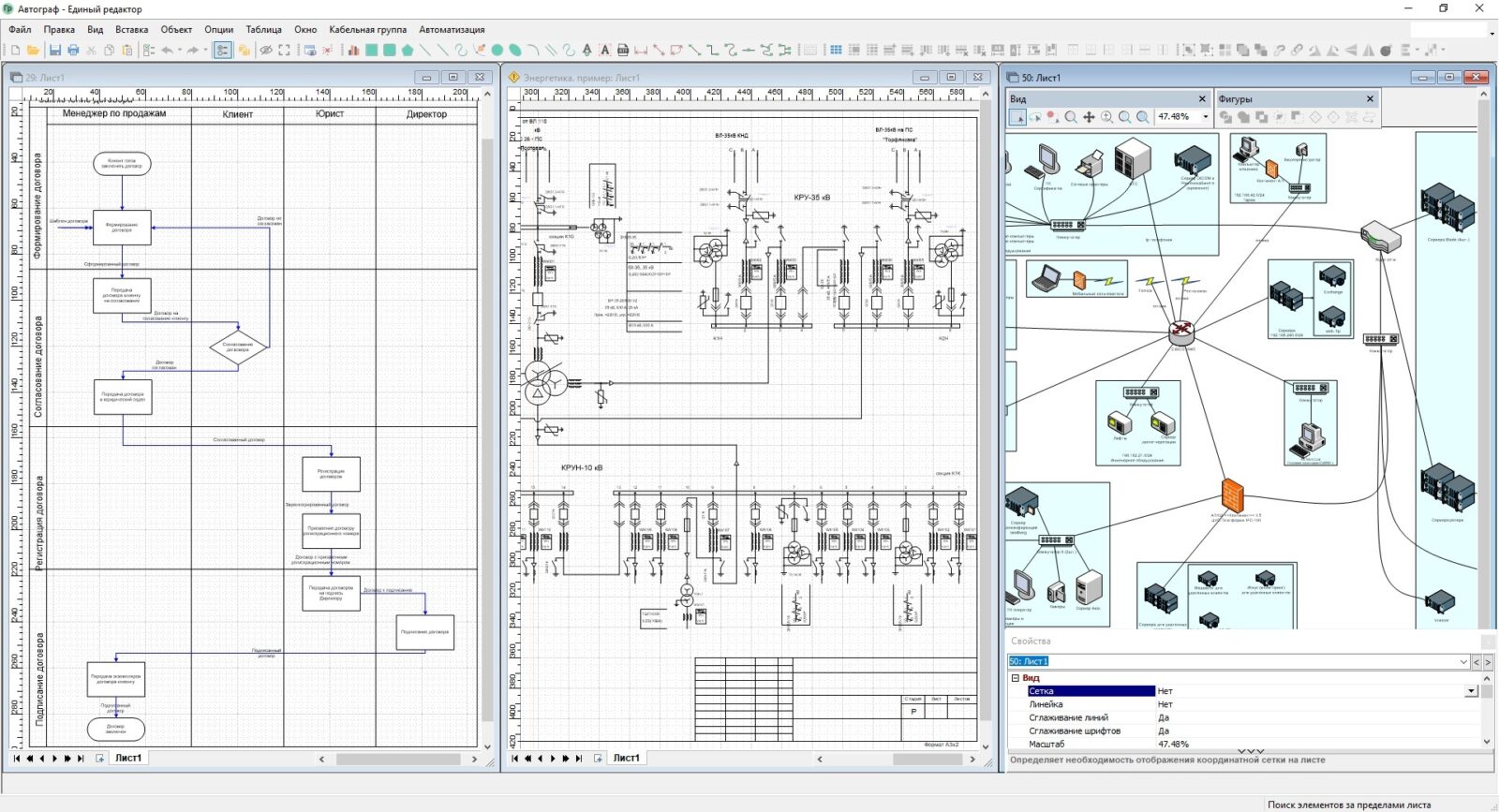Close the Фигуры panel
The height and width of the screenshot is (812, 1499).
click(1370, 99)
